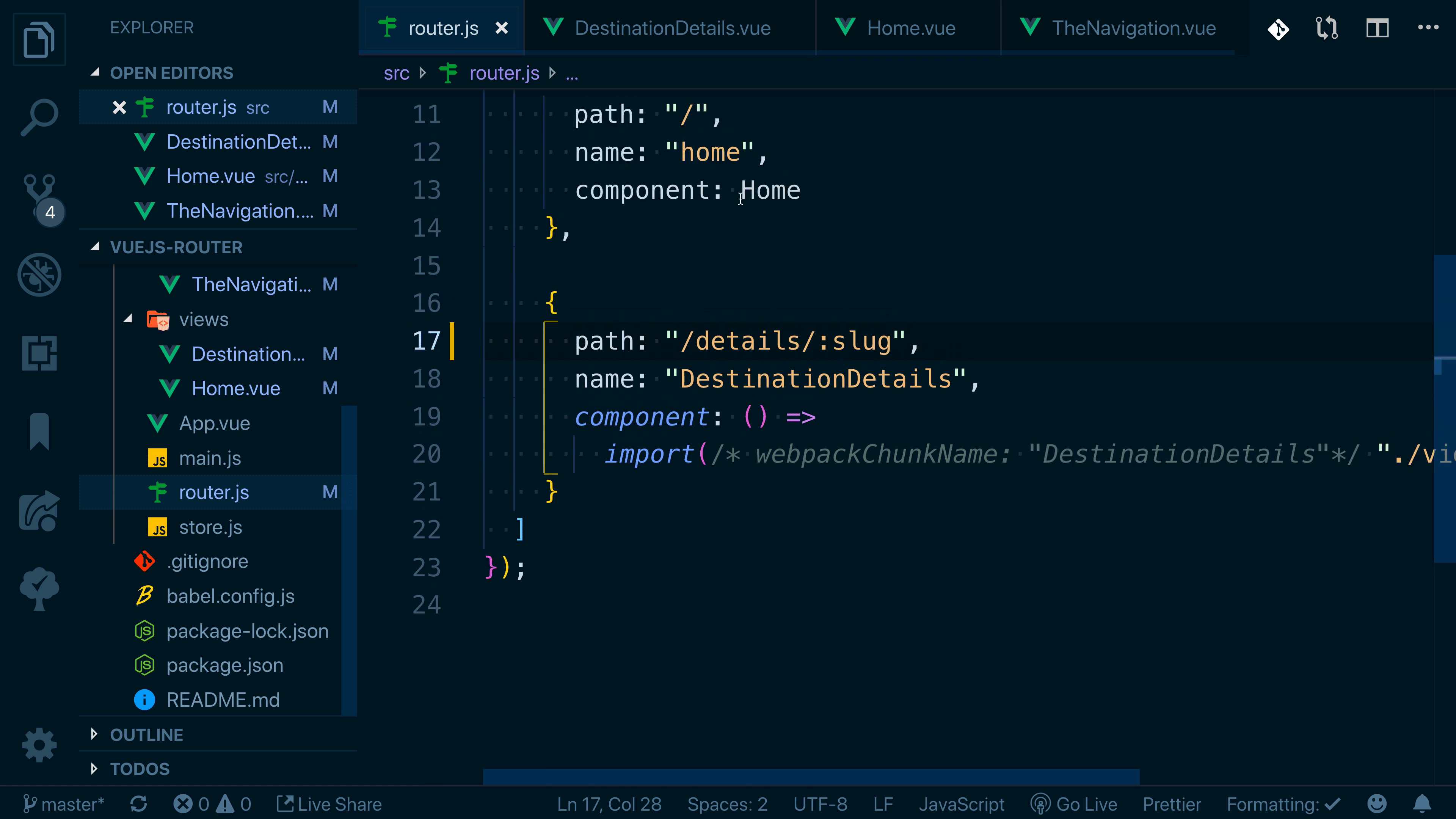Toggle Formatting check in status bar
Screen dimensions: 1456x819
click(1283, 804)
